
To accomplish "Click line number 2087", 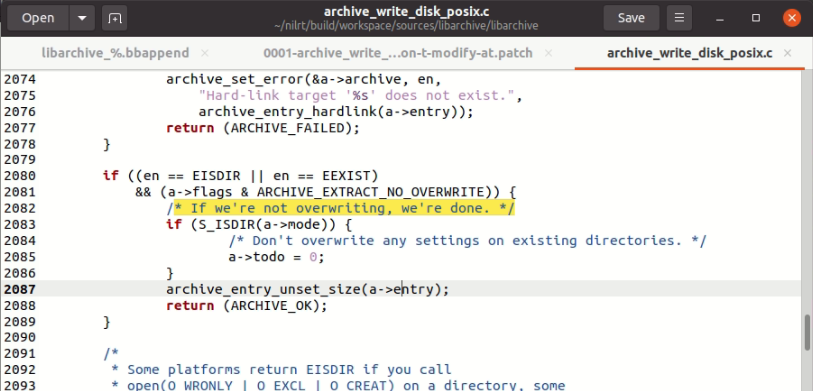I will [20, 289].
